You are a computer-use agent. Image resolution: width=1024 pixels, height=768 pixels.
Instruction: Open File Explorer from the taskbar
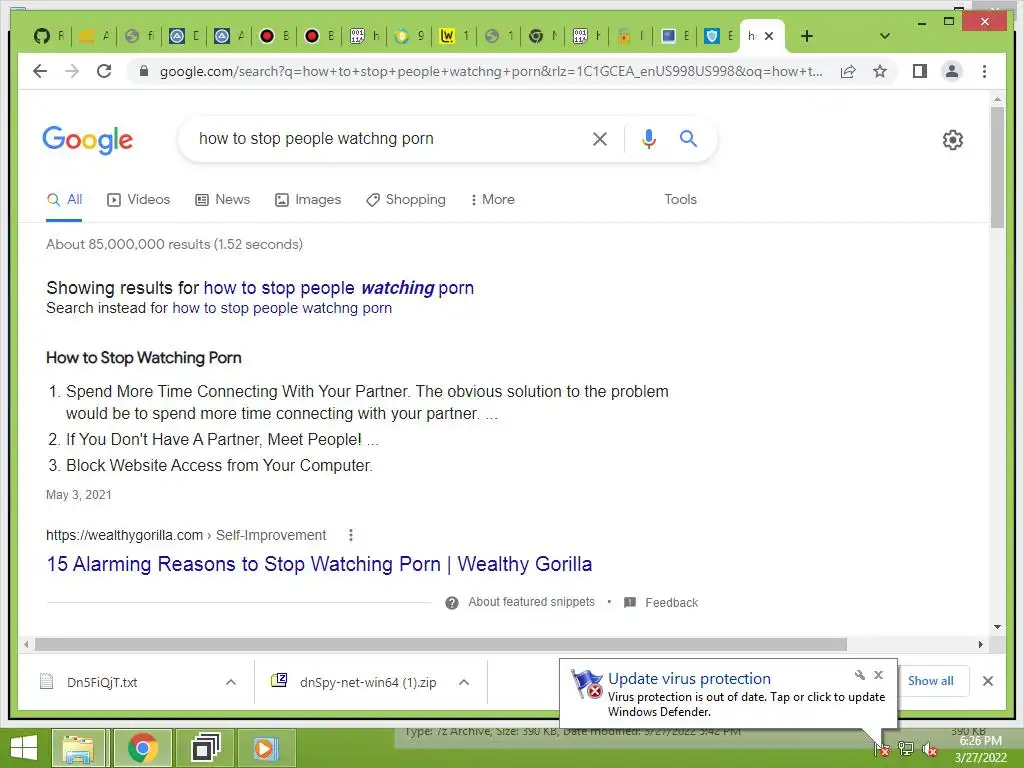78,748
